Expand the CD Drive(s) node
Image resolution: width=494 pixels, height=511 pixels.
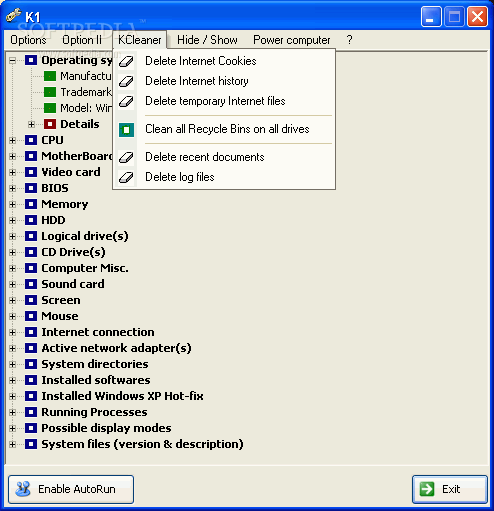click(x=12, y=252)
